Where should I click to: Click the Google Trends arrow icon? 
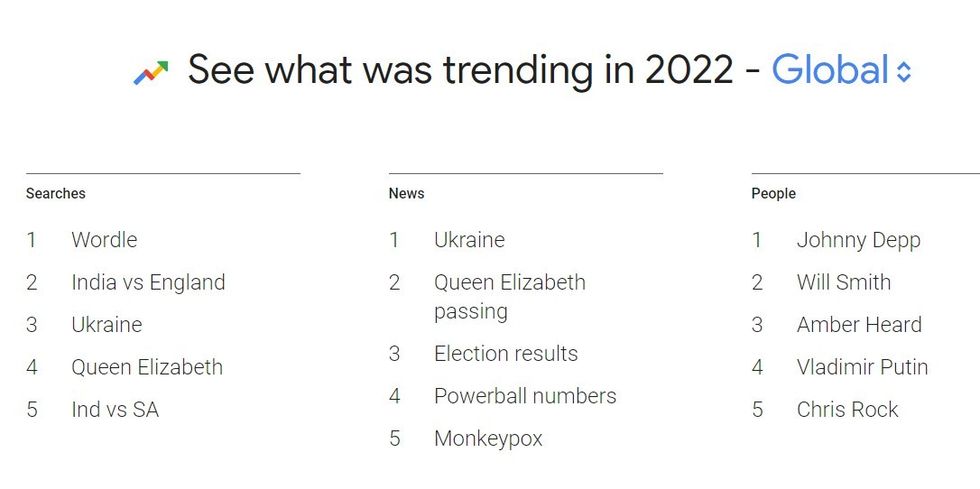tap(151, 72)
